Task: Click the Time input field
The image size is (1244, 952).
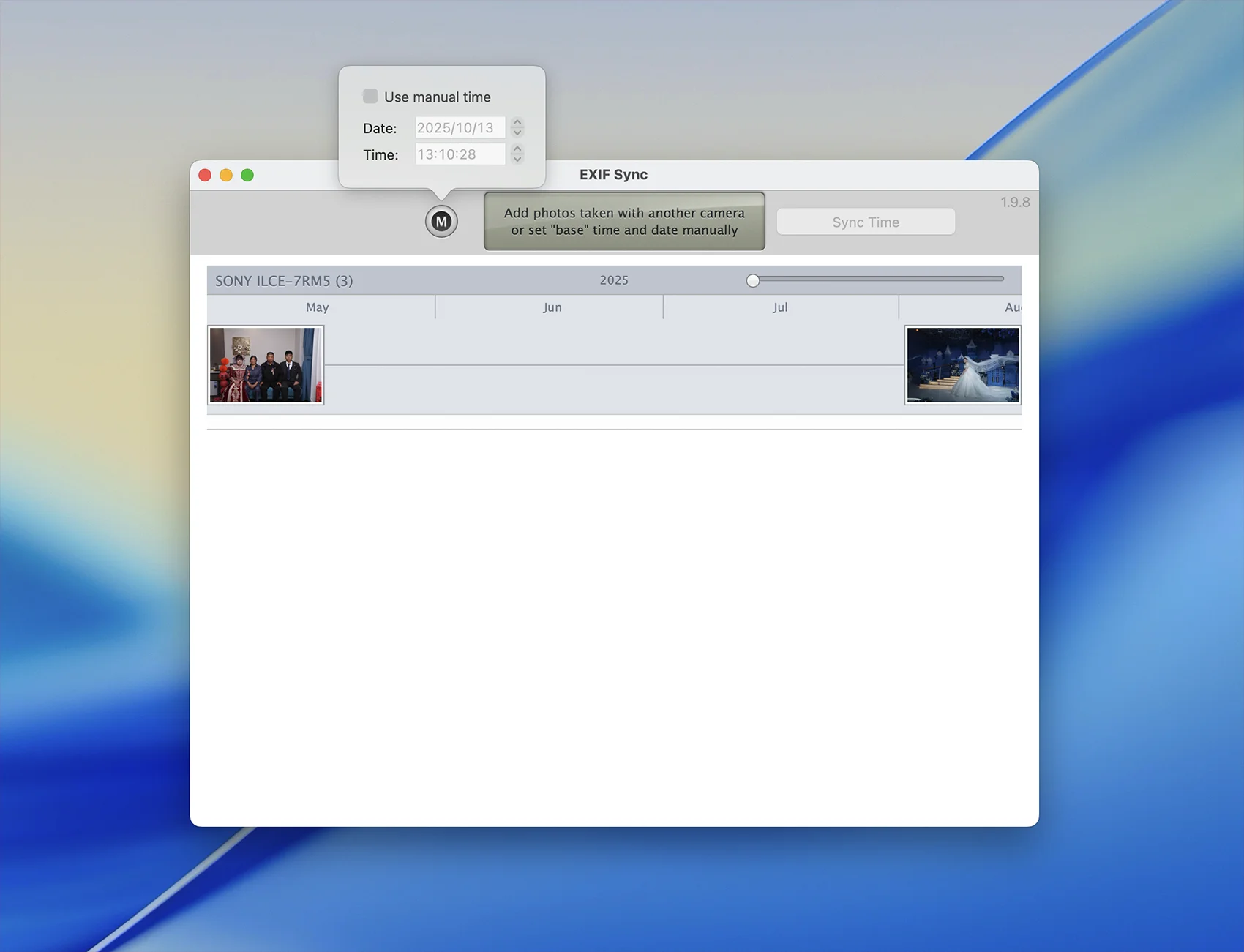Action: [x=460, y=154]
